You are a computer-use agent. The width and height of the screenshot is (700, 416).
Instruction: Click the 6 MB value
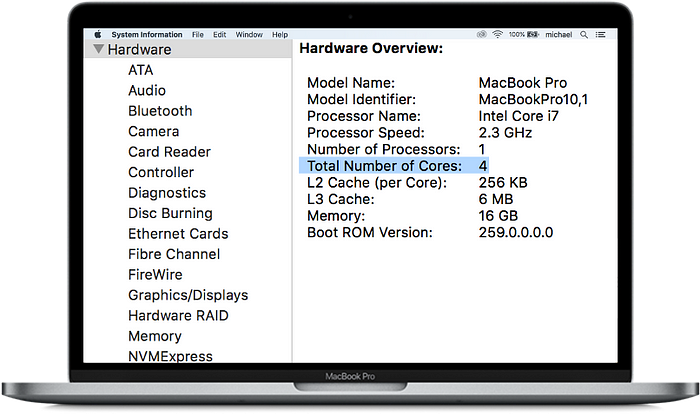tap(496, 200)
